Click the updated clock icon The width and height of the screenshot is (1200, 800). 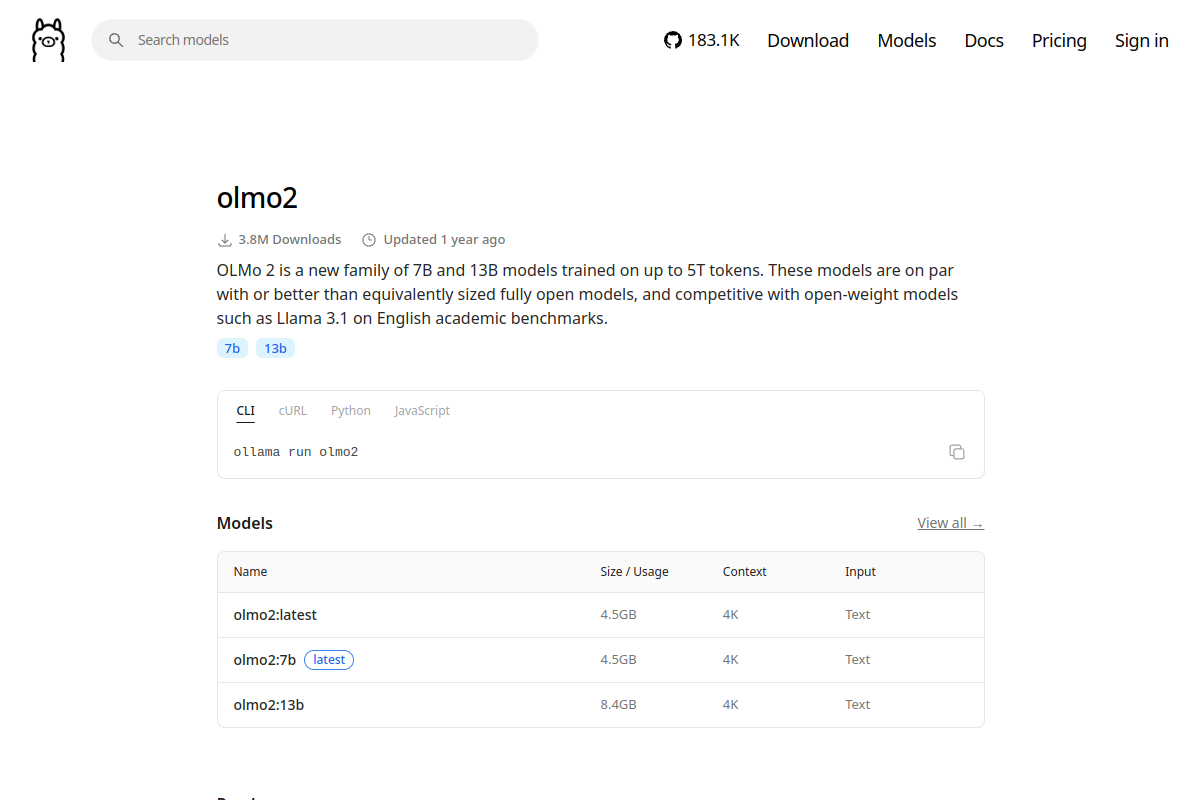click(x=369, y=240)
